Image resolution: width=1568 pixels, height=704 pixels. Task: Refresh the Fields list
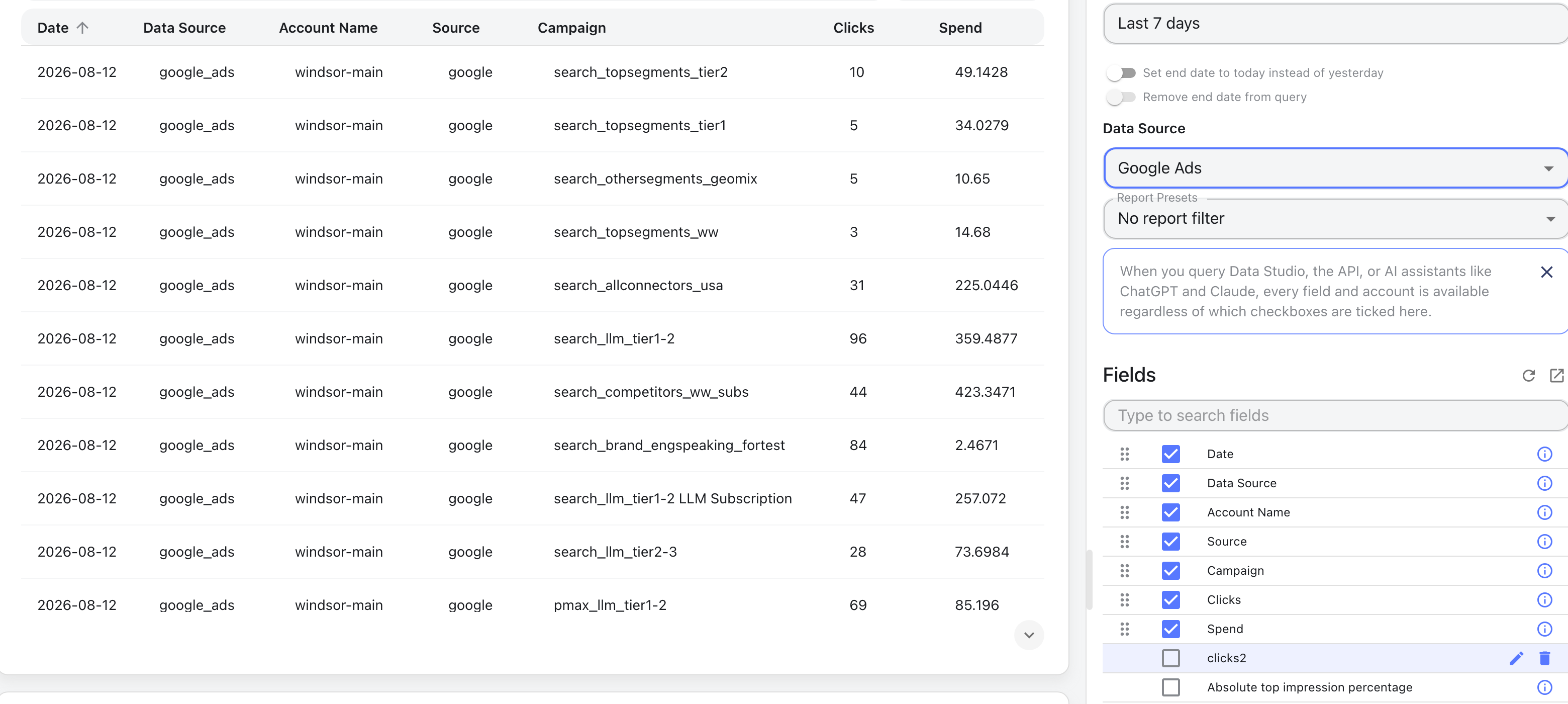pos(1528,375)
